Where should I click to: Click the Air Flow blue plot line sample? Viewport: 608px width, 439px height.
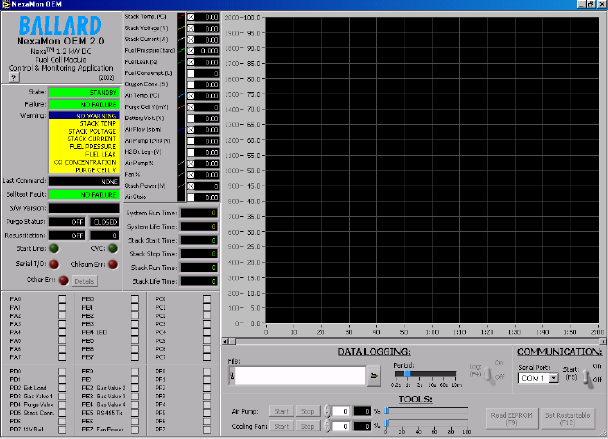pyautogui.click(x=181, y=130)
